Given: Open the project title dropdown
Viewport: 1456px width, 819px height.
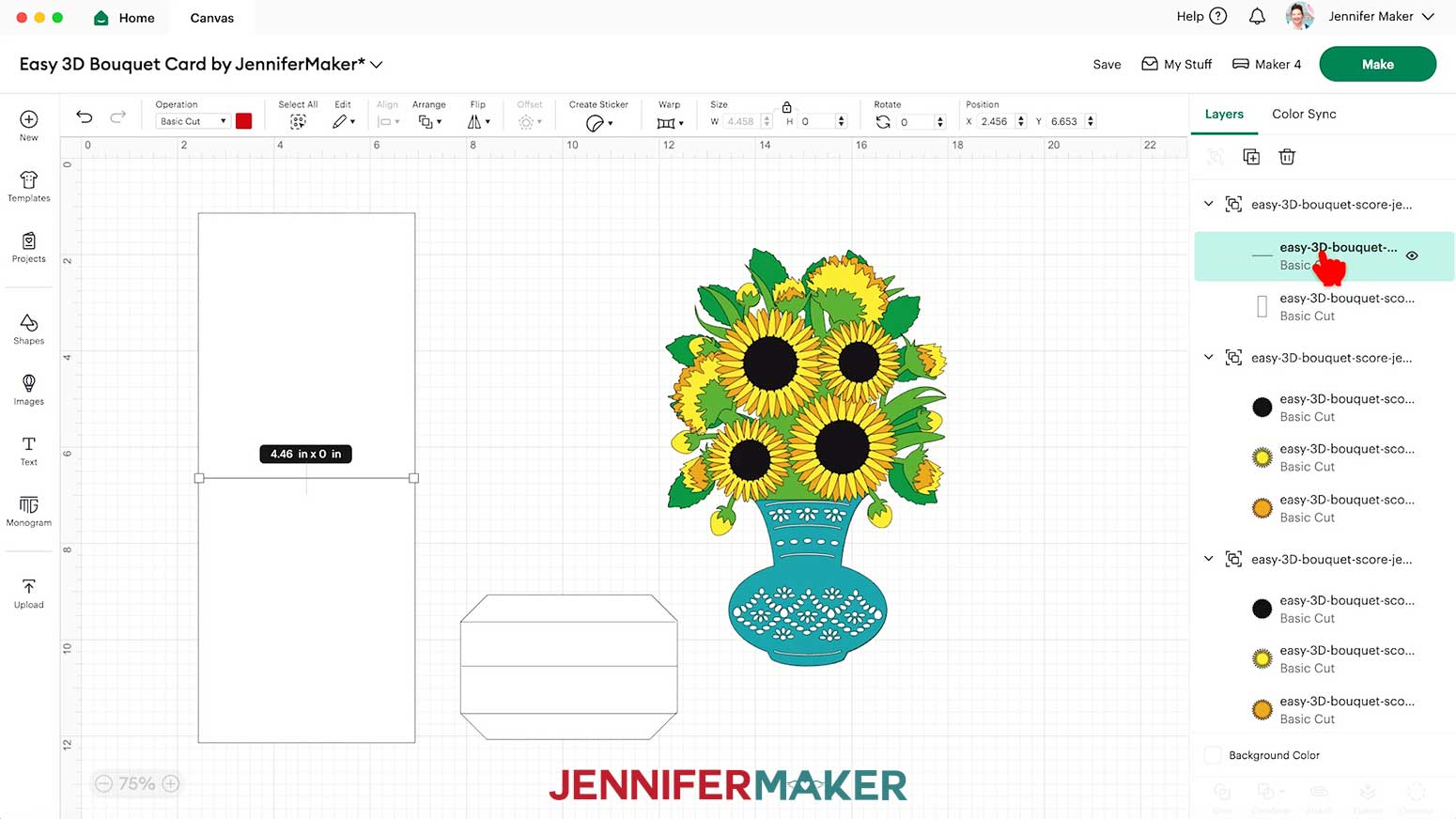Looking at the screenshot, I should (x=377, y=65).
